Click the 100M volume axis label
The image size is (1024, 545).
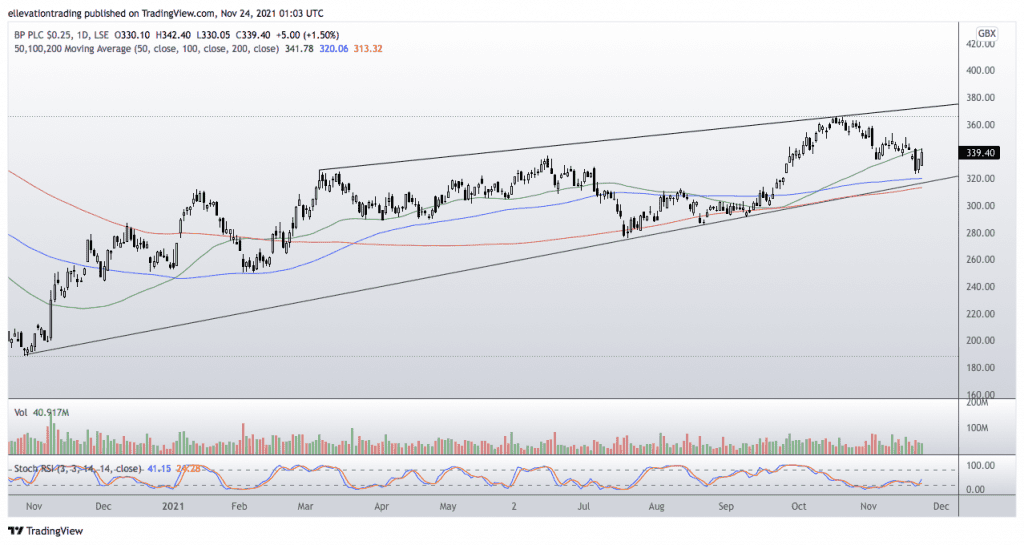(978, 428)
